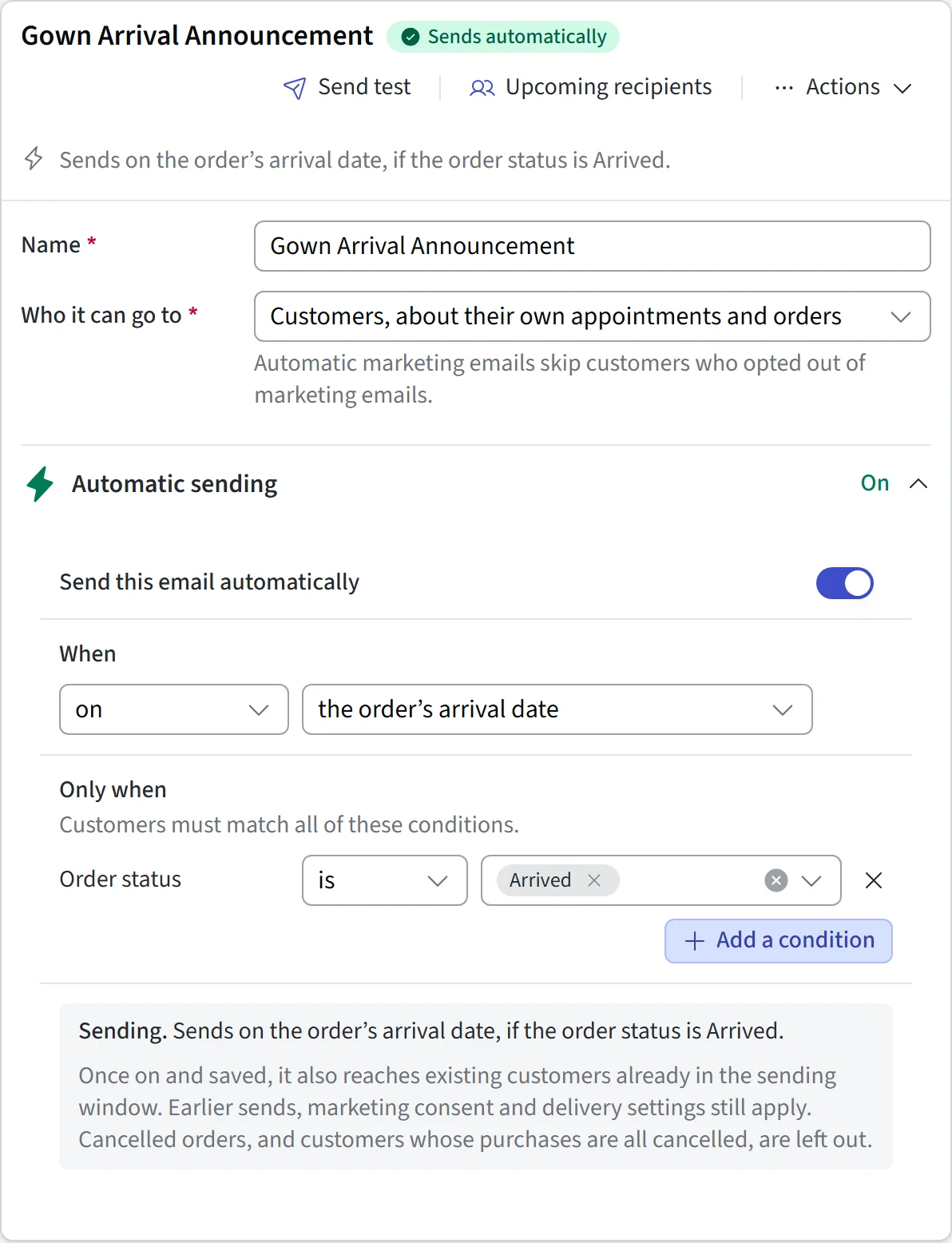Click the three-dot Actions icon
This screenshot has width=952, height=1243.
point(783,88)
